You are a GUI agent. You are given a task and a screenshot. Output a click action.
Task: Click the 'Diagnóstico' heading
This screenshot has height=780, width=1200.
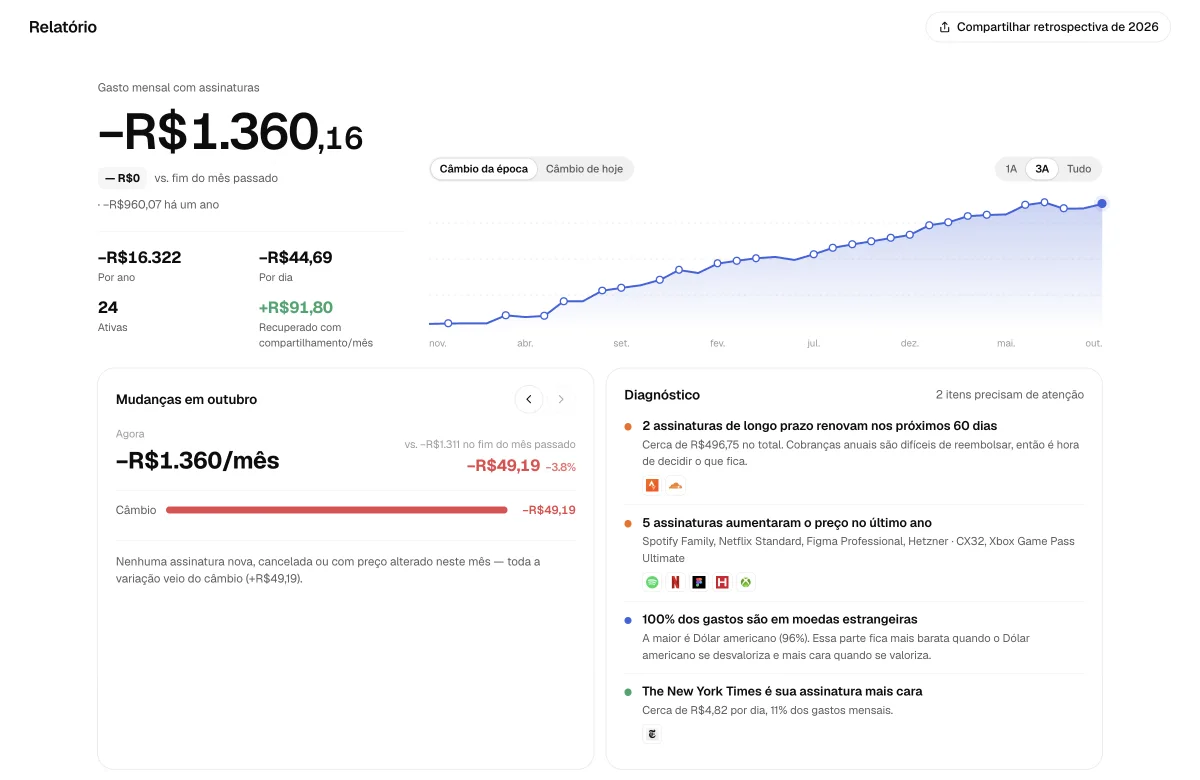pos(662,395)
